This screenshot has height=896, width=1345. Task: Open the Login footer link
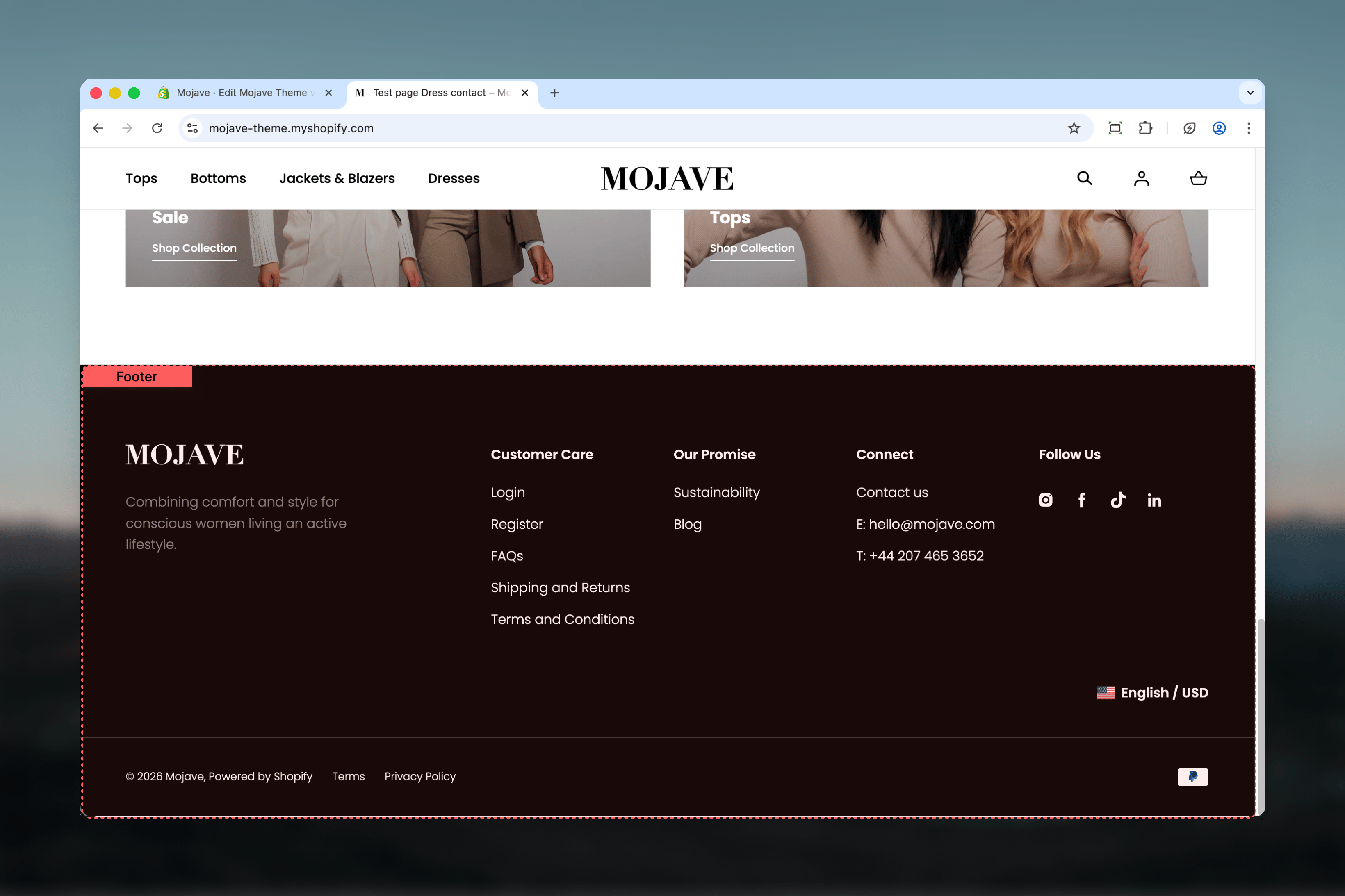(508, 493)
